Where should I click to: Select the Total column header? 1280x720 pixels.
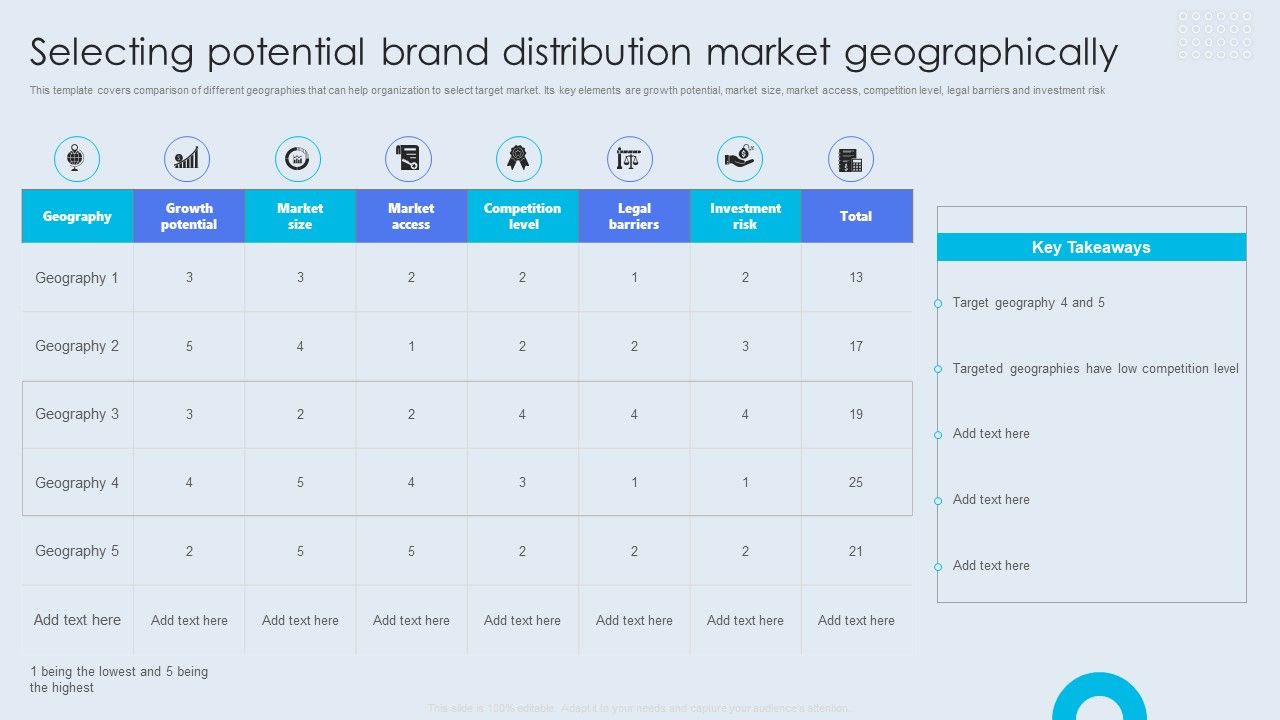click(856, 216)
